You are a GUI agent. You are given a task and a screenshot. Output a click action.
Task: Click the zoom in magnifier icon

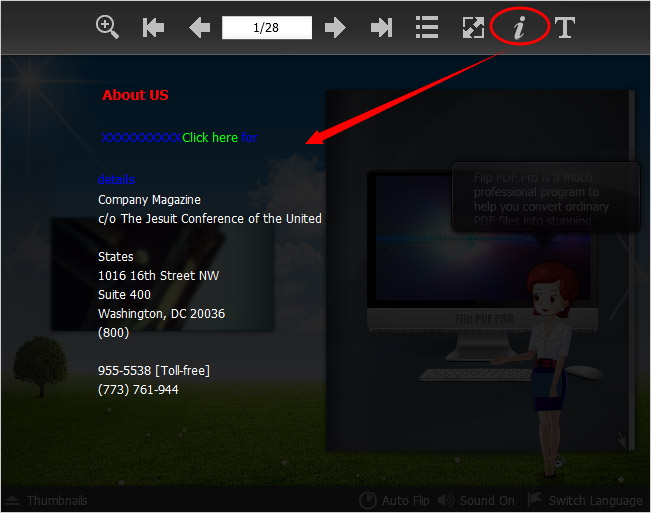[108, 27]
